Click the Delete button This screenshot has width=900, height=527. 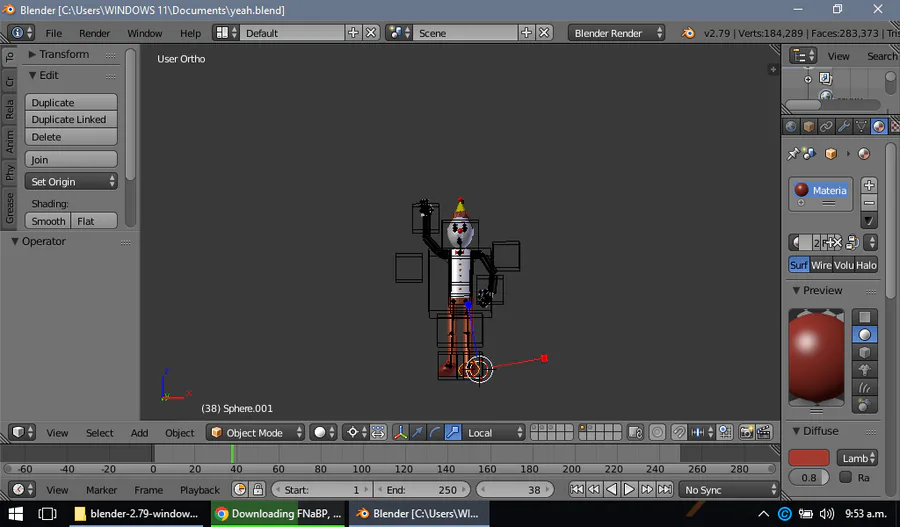click(71, 137)
